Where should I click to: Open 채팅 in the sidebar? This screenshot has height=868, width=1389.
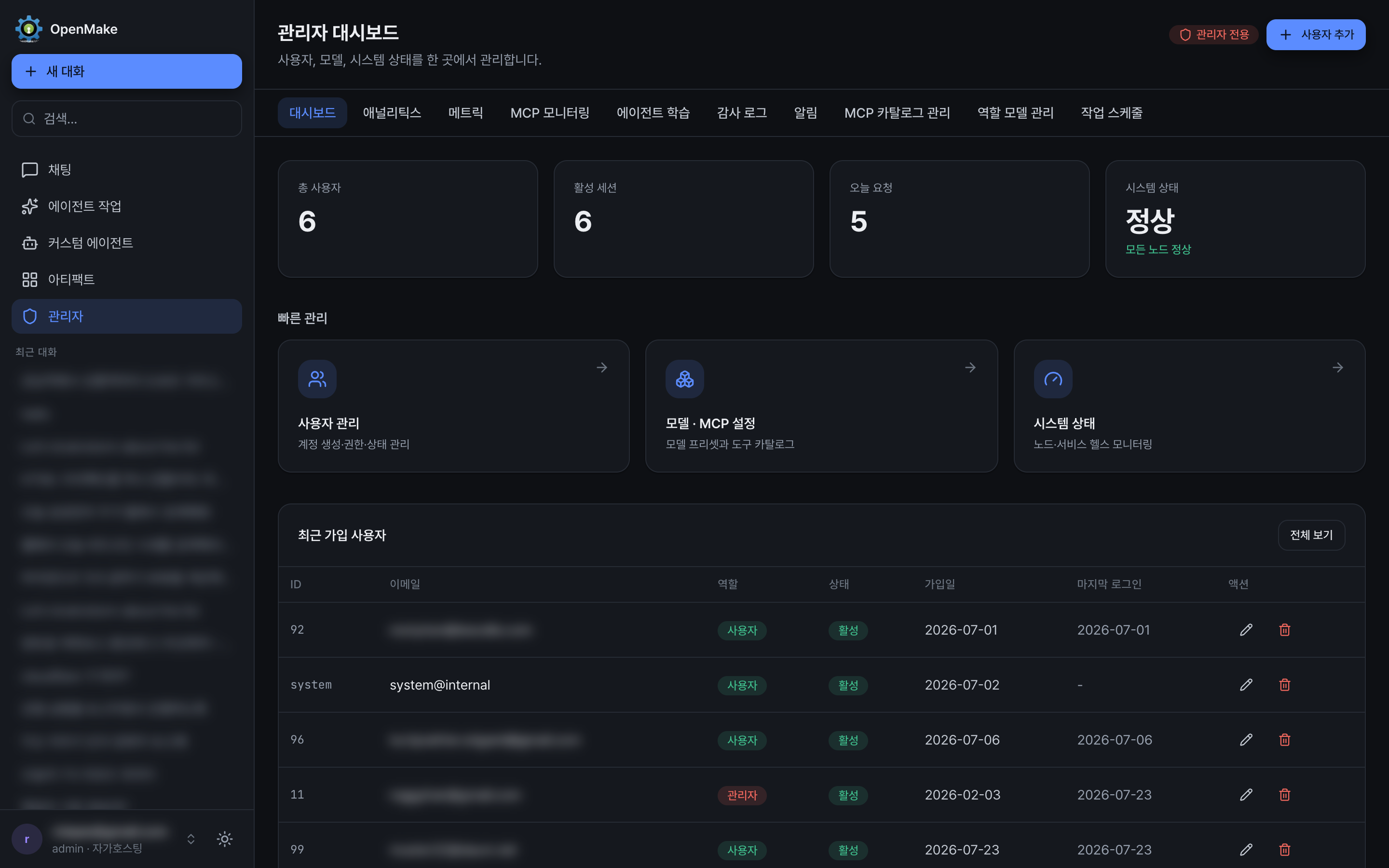tap(126, 169)
